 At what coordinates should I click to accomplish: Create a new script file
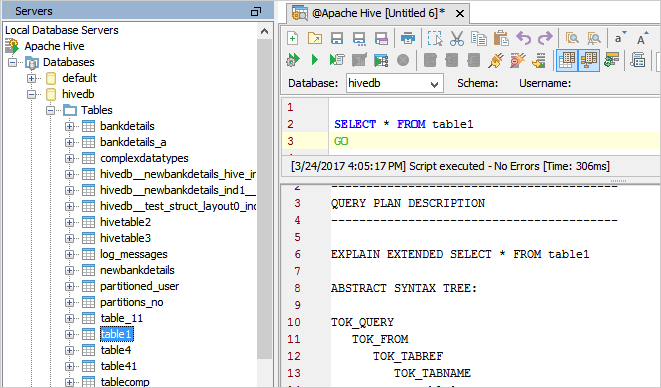[293, 38]
